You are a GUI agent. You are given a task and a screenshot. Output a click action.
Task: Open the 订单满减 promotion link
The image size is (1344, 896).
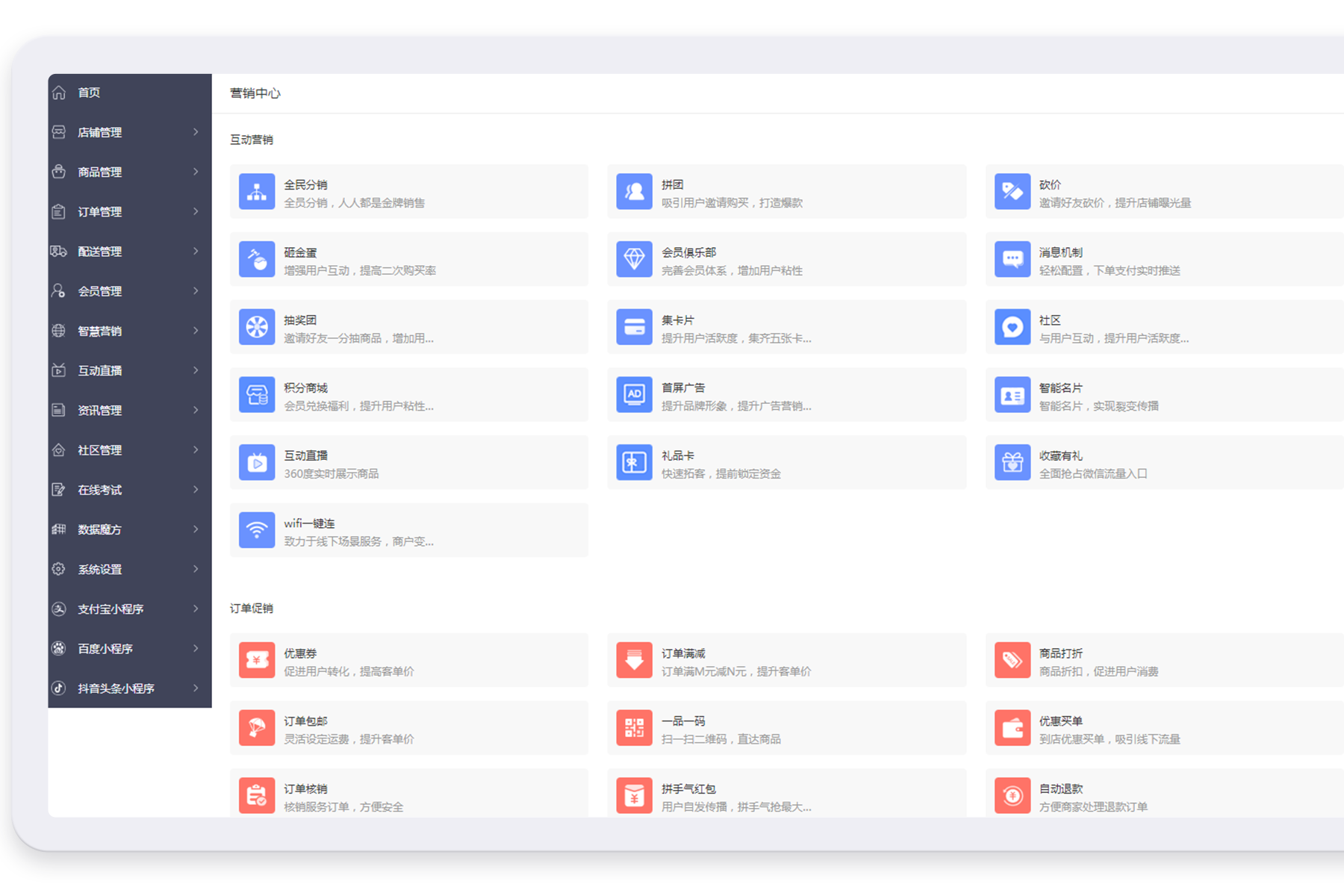coord(683,653)
